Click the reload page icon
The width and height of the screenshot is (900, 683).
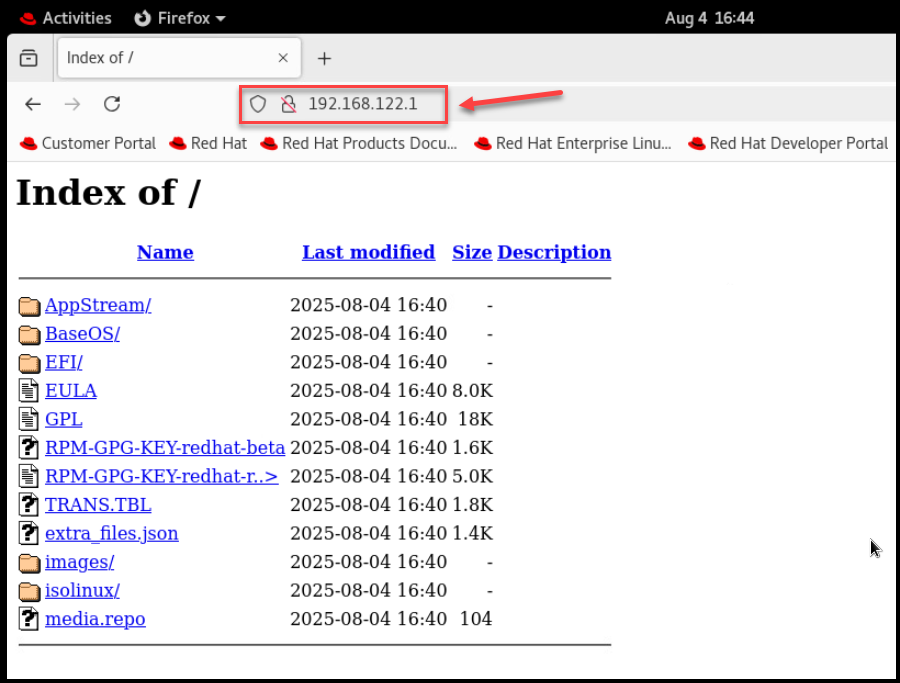pos(112,104)
